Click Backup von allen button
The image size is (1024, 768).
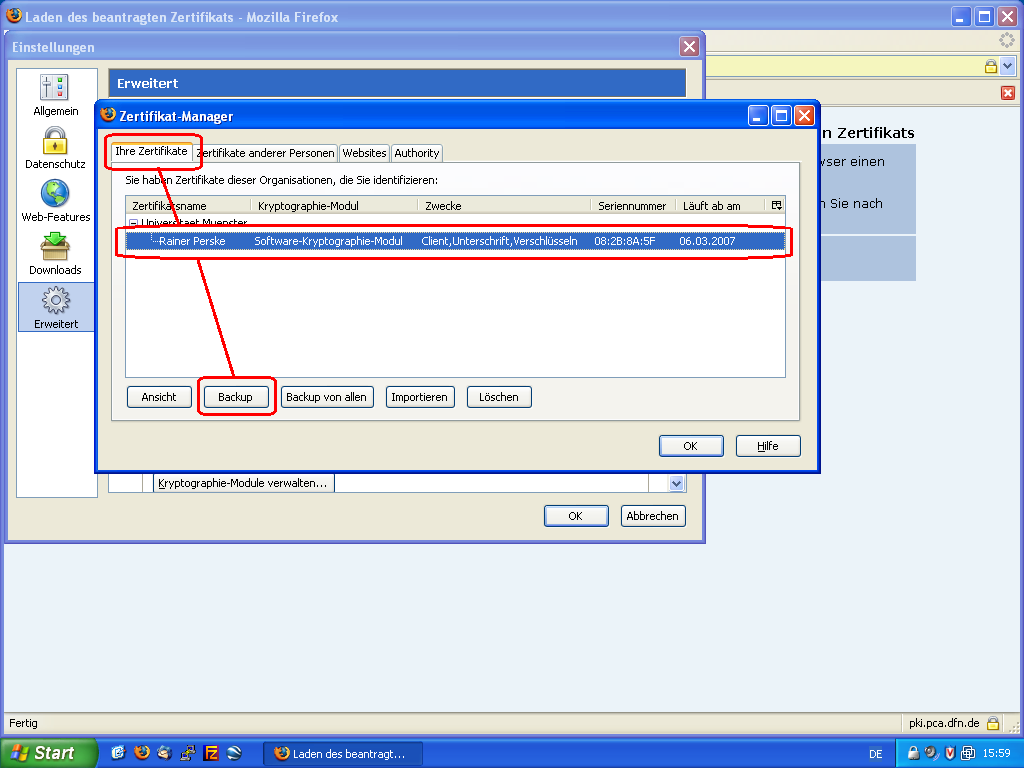[327, 397]
